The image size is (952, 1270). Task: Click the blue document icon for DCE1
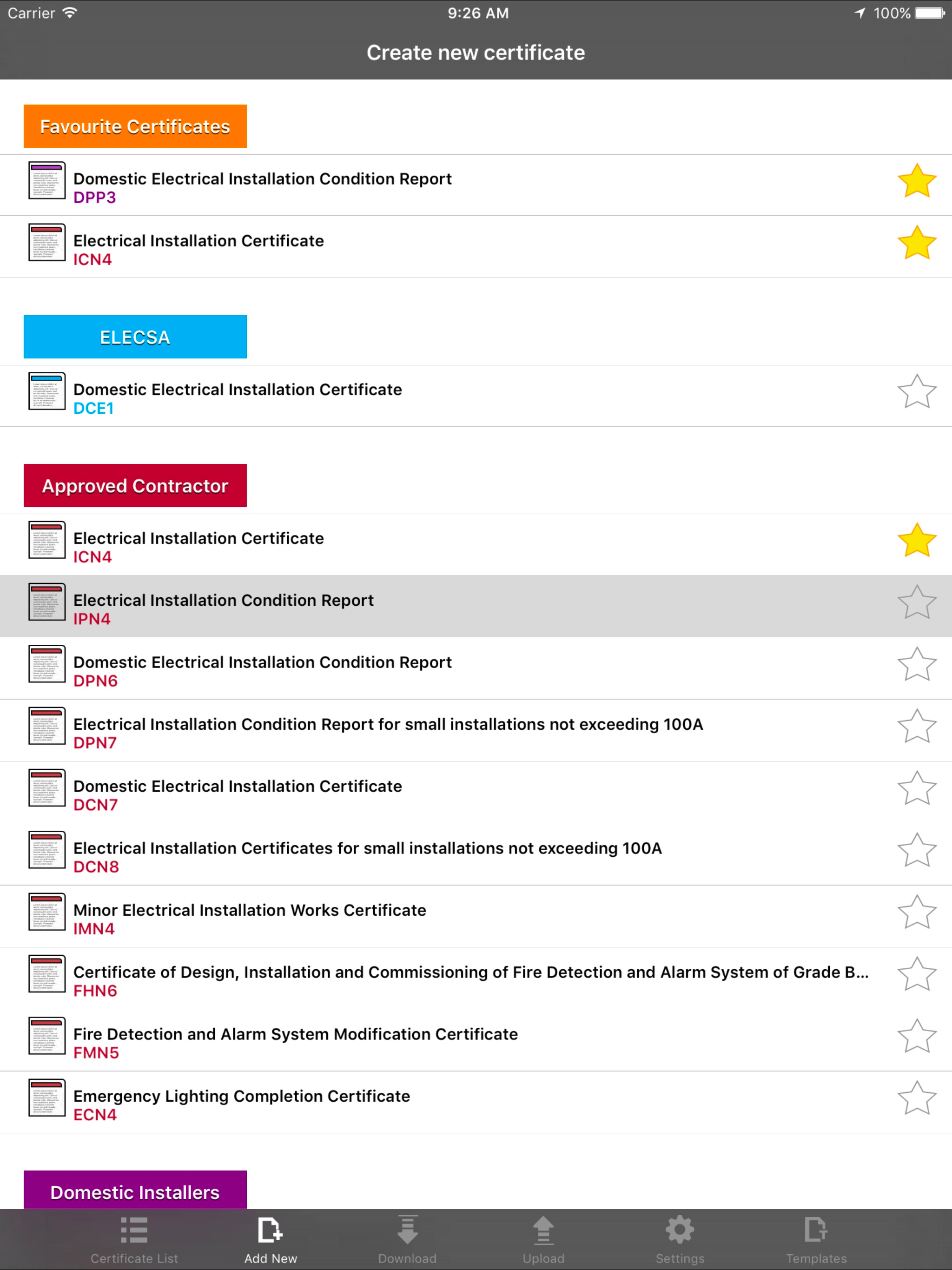47,391
